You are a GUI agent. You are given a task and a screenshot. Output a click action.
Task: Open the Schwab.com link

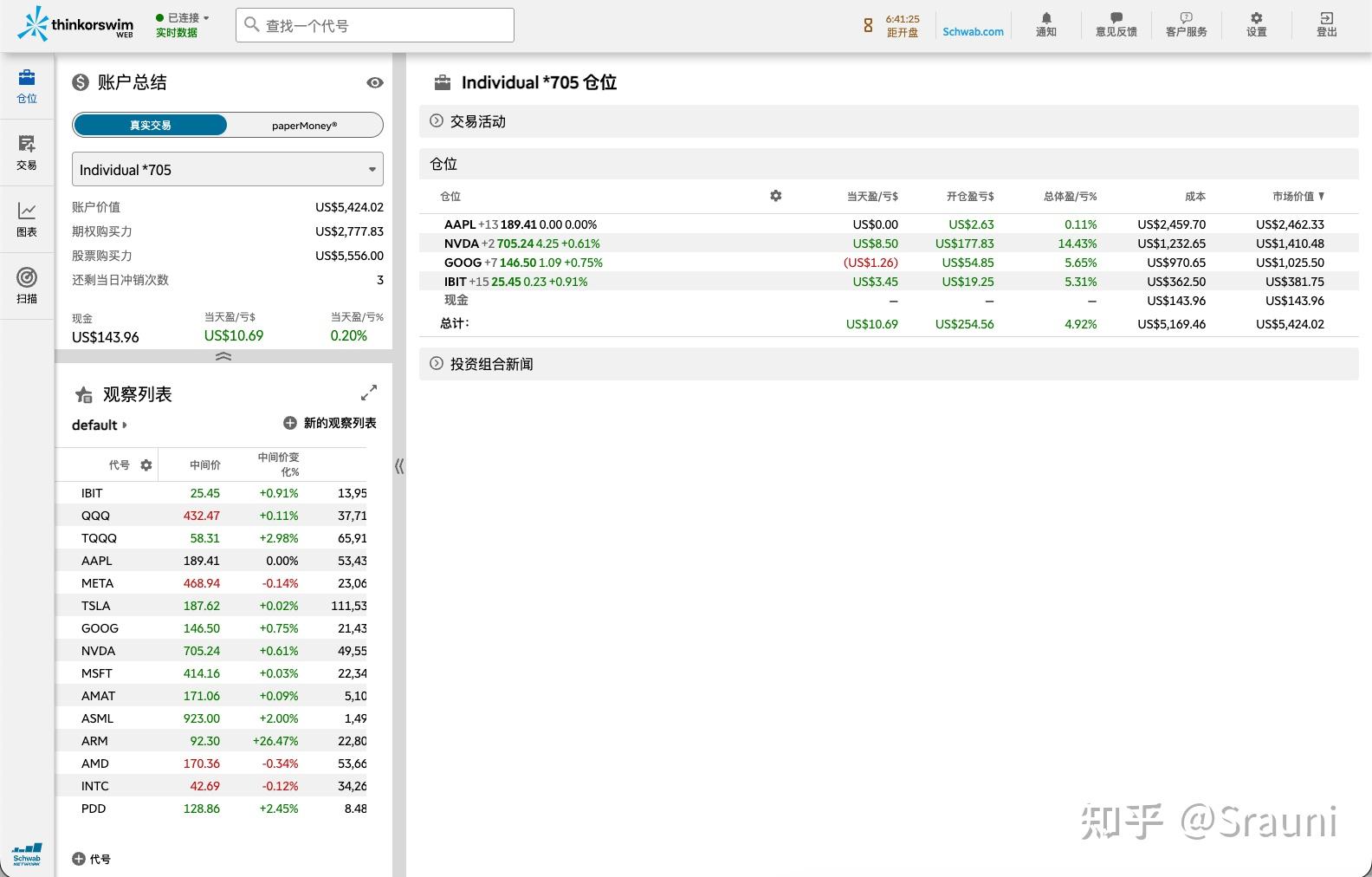pos(973,31)
